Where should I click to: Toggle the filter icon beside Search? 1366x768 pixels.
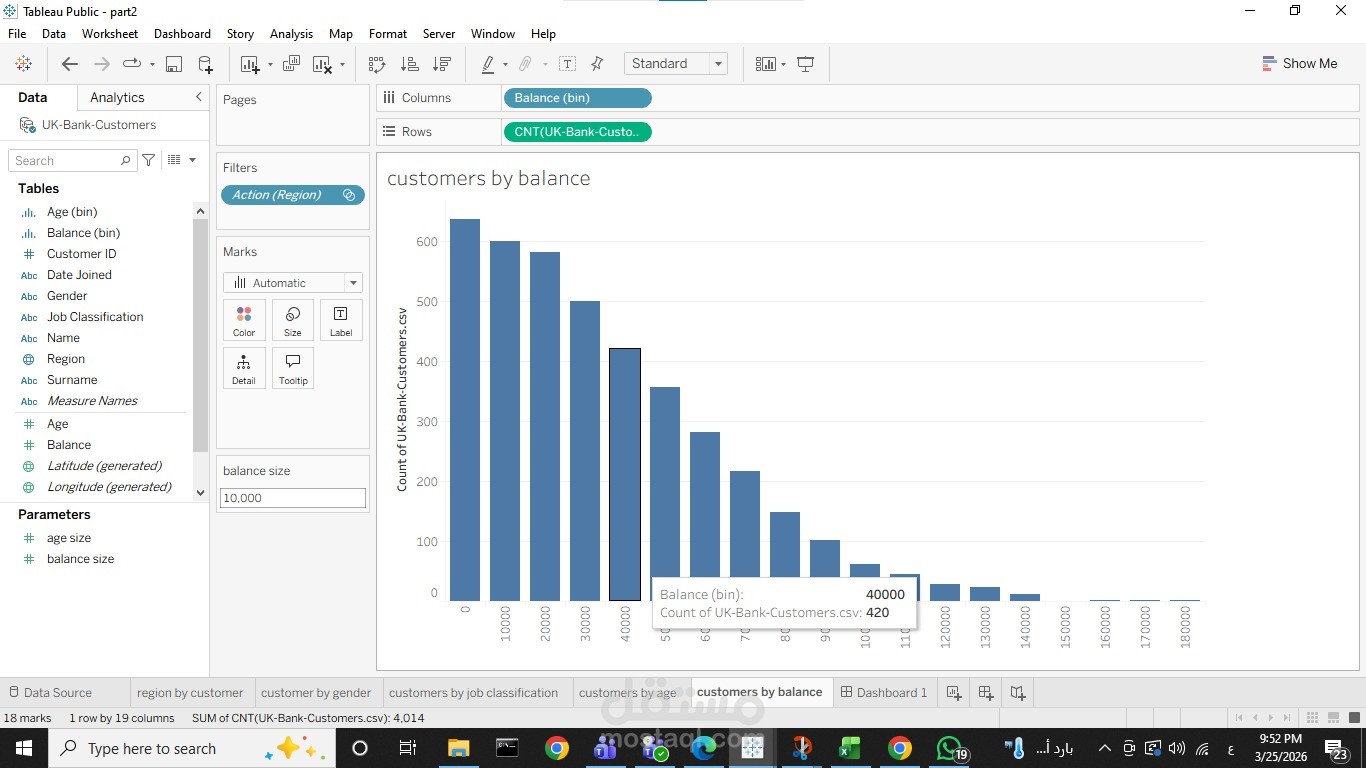(x=149, y=160)
